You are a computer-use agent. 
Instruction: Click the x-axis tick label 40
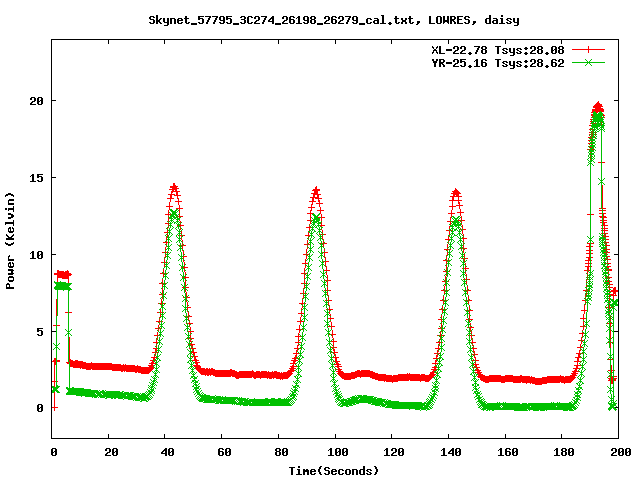point(167,452)
